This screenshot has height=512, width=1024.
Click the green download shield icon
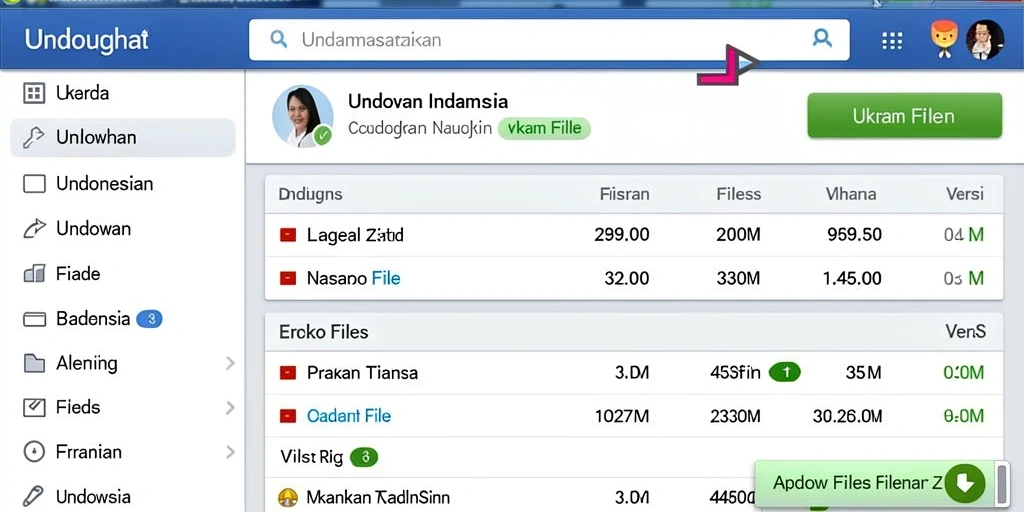click(x=965, y=483)
